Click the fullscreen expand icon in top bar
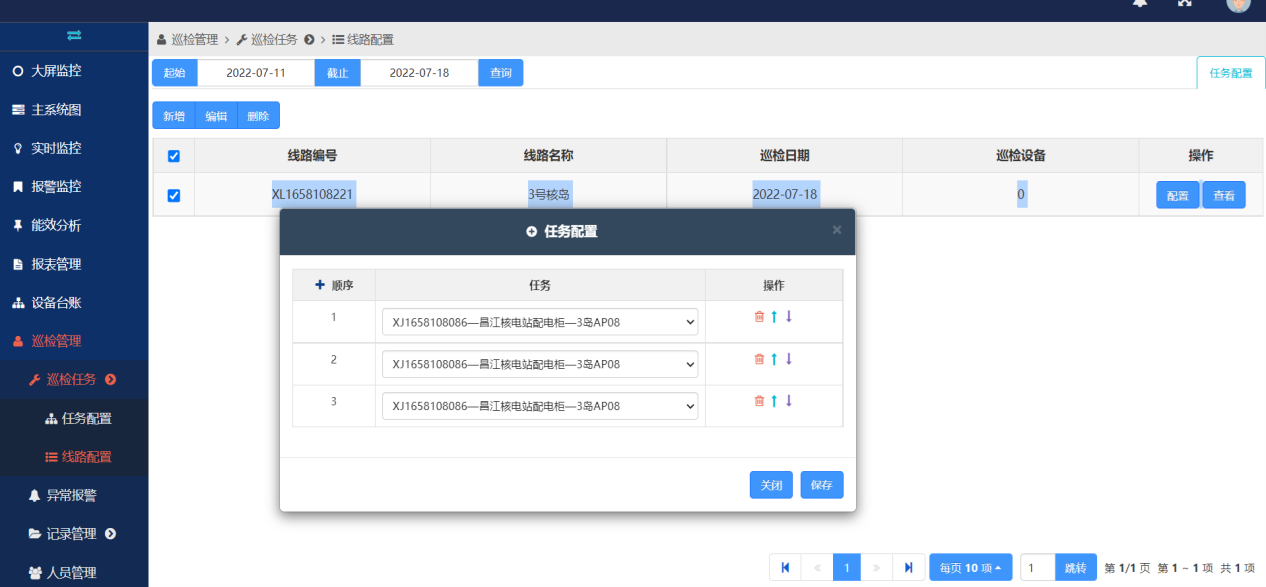 1184,5
